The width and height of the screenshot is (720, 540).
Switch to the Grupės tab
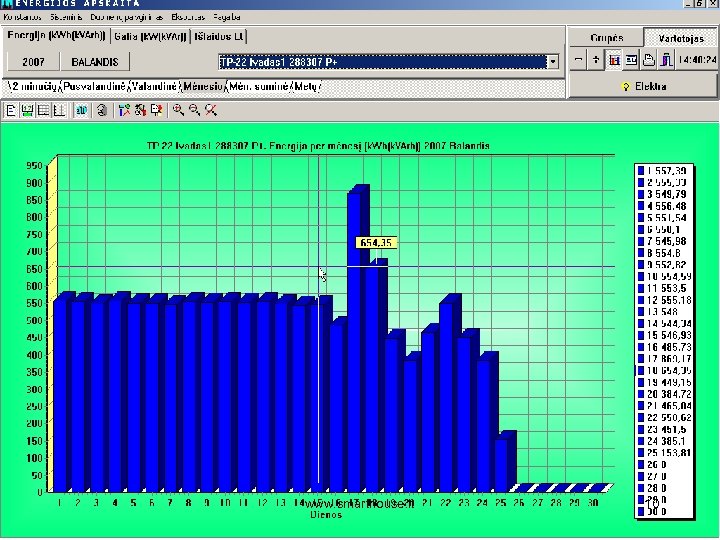tap(607, 38)
